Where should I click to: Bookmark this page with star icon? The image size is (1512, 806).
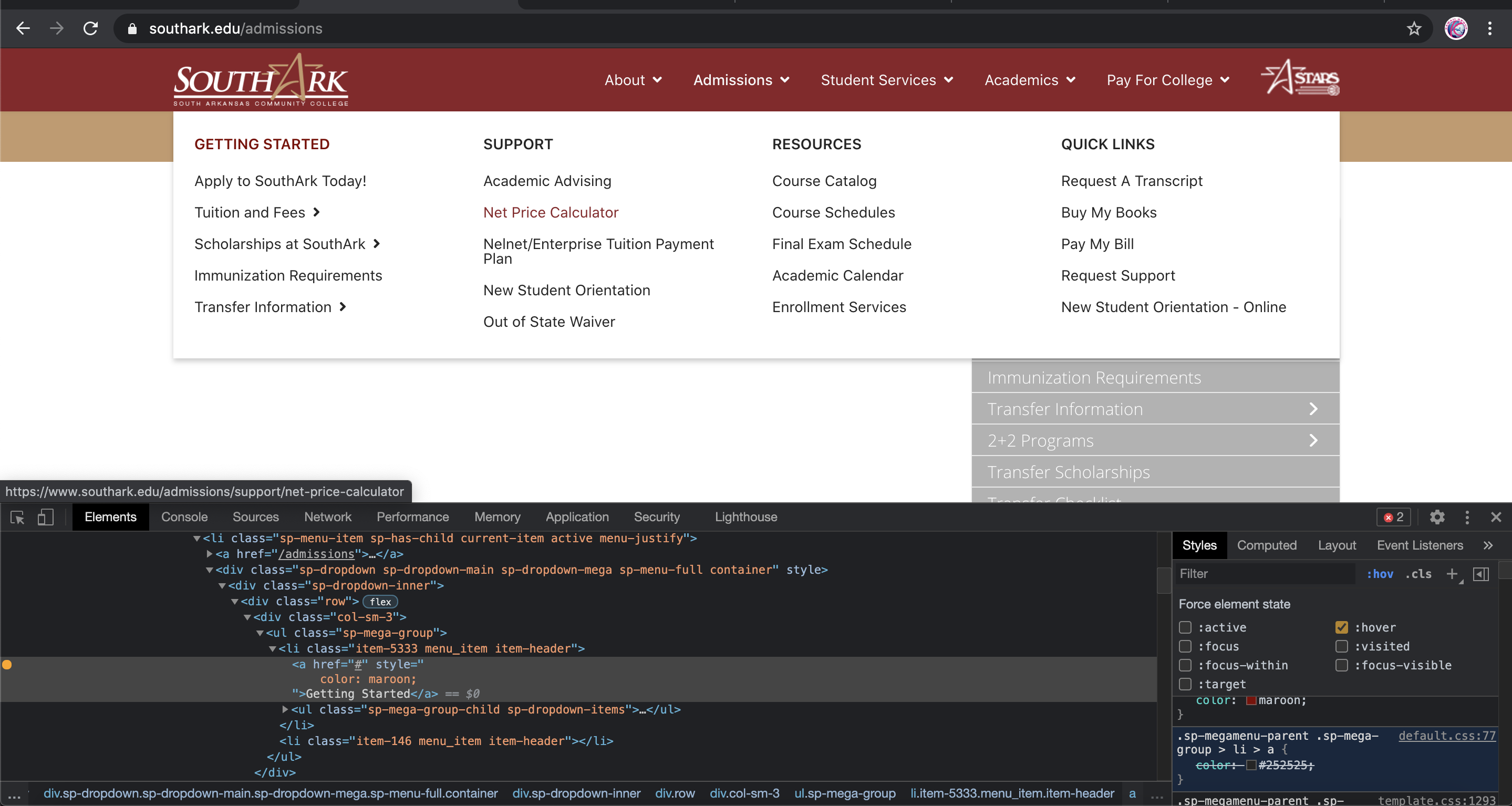coord(1414,28)
